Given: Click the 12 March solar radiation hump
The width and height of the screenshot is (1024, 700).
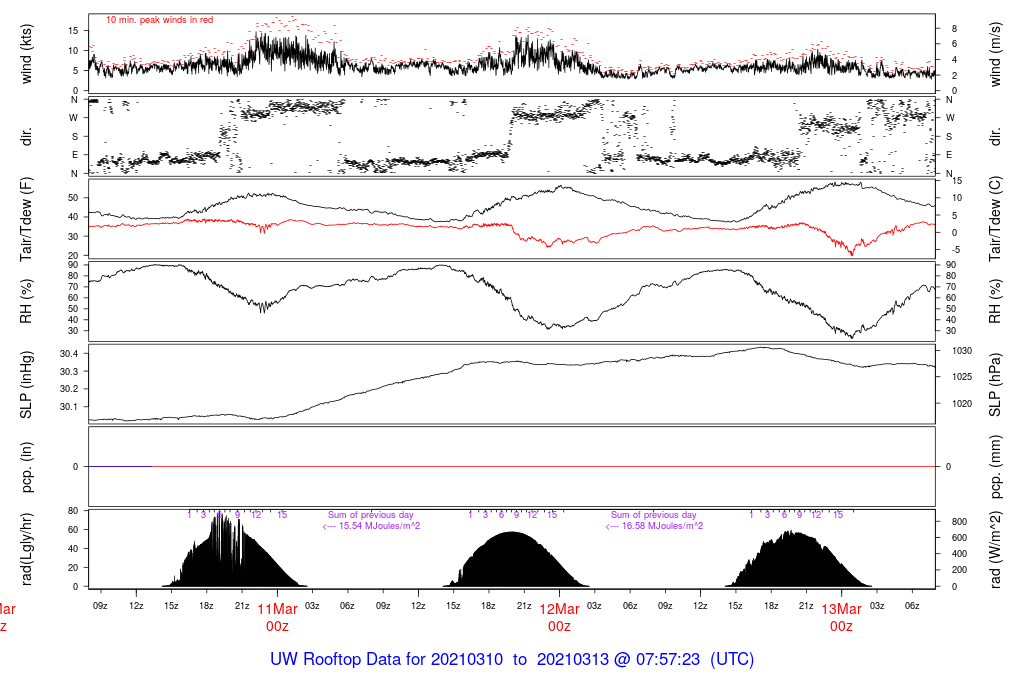Looking at the screenshot, I should pos(516,560).
